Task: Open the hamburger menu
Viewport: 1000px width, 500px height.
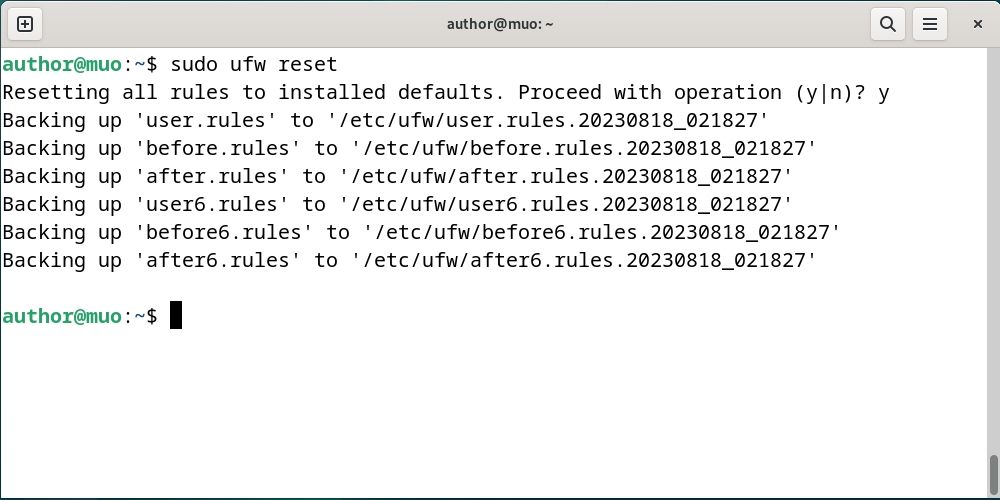Action: pyautogui.click(x=930, y=23)
